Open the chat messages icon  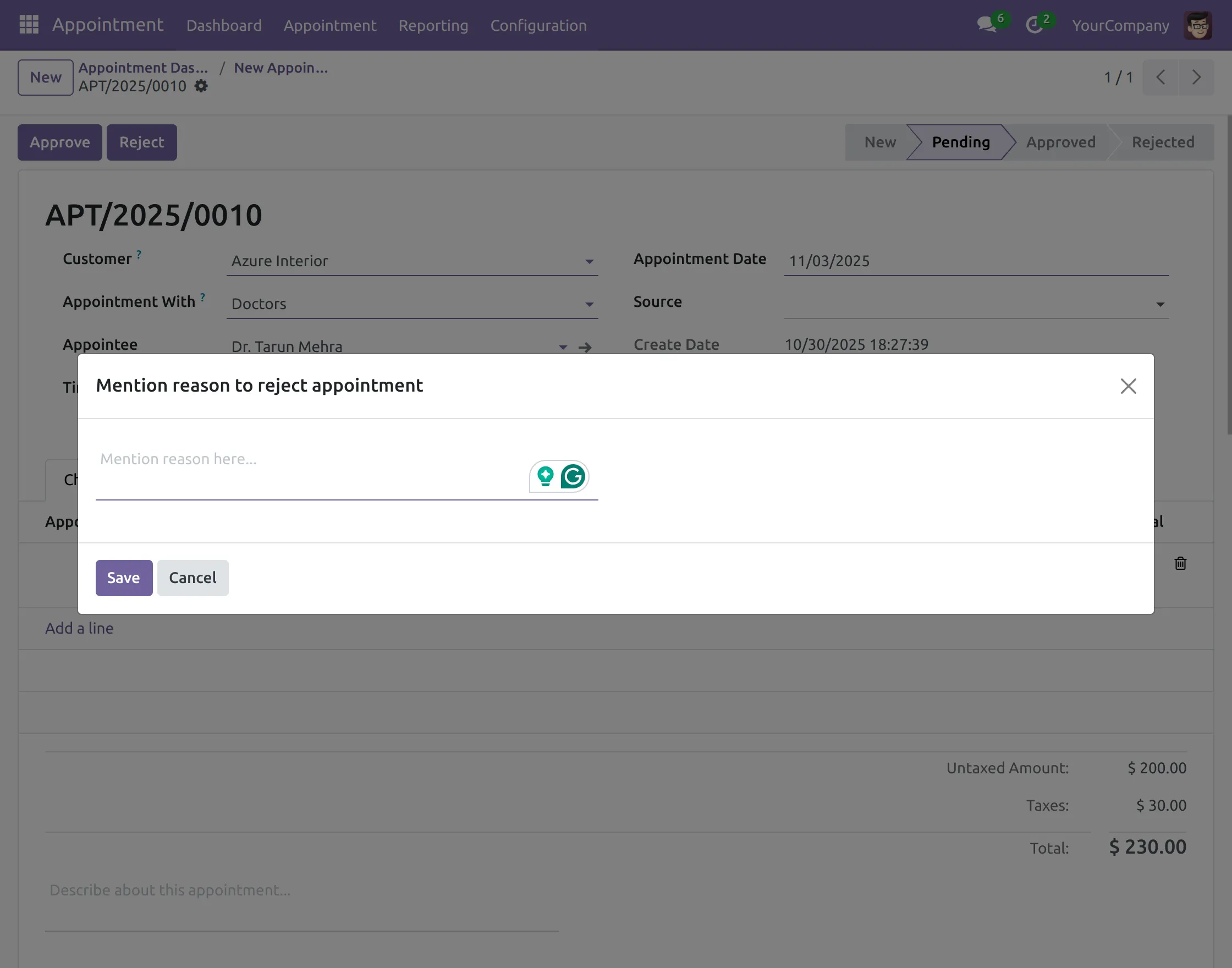pyautogui.click(x=987, y=25)
